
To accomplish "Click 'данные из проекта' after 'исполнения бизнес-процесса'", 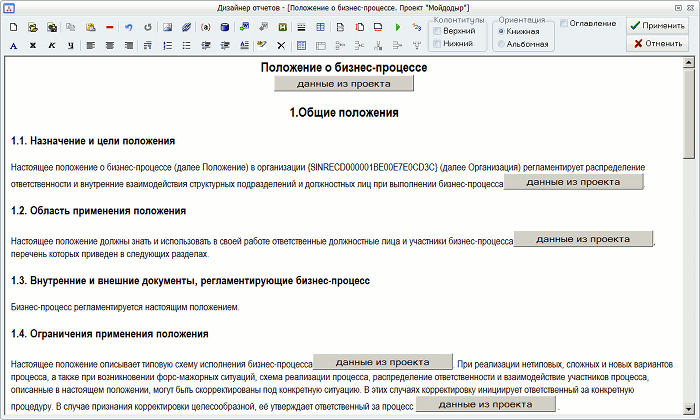I will tap(383, 362).
